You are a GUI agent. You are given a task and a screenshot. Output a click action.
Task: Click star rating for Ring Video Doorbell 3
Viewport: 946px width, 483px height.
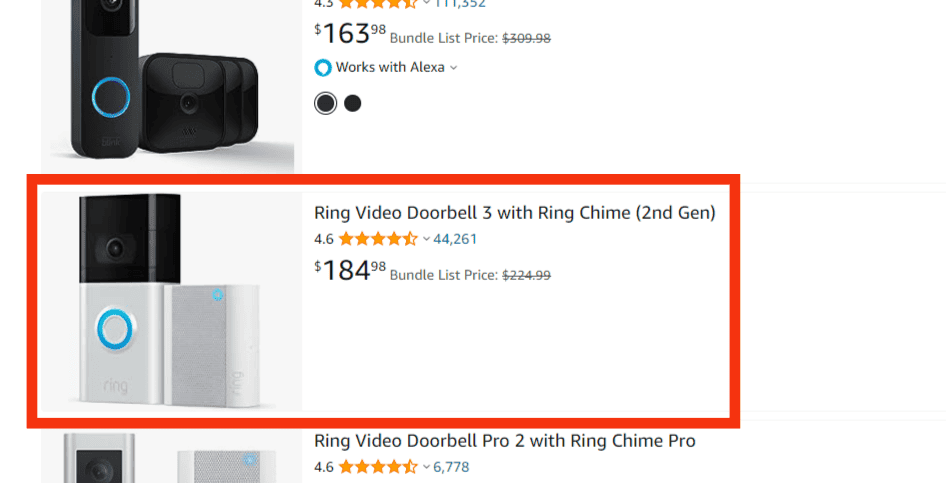(x=377, y=239)
